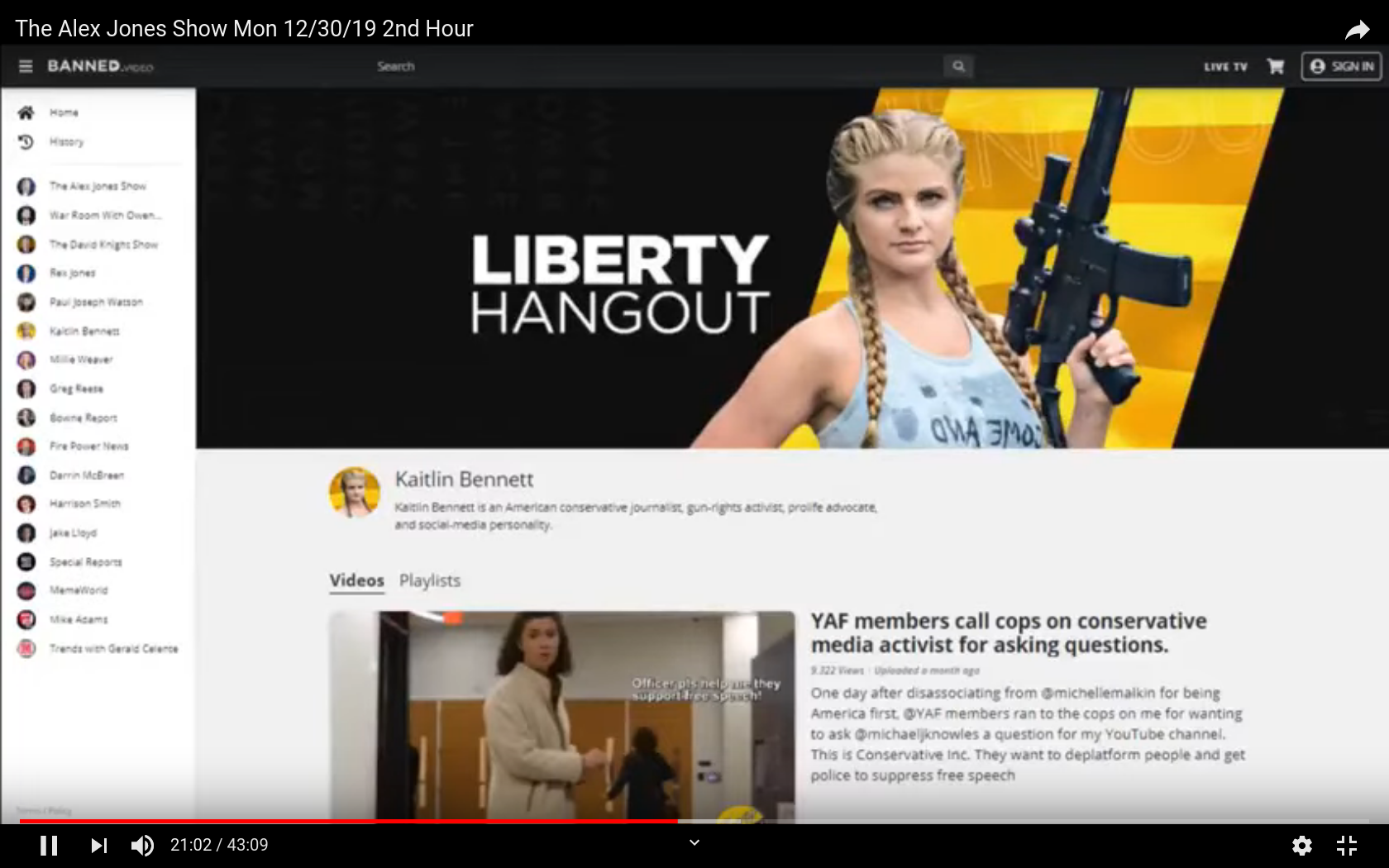Pause the video playback
1389x868 pixels.
(49, 845)
